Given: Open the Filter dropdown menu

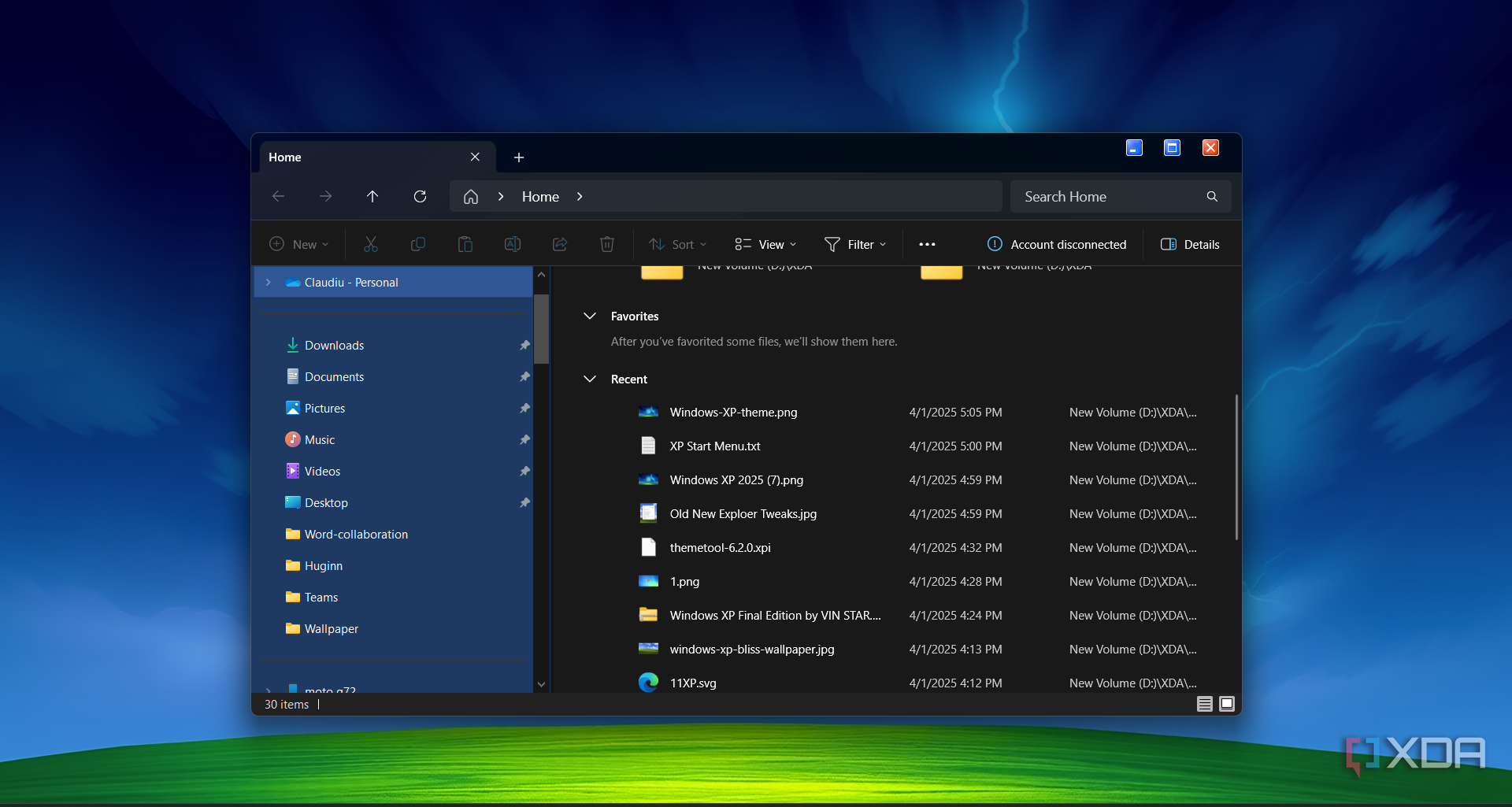Looking at the screenshot, I should (x=855, y=245).
